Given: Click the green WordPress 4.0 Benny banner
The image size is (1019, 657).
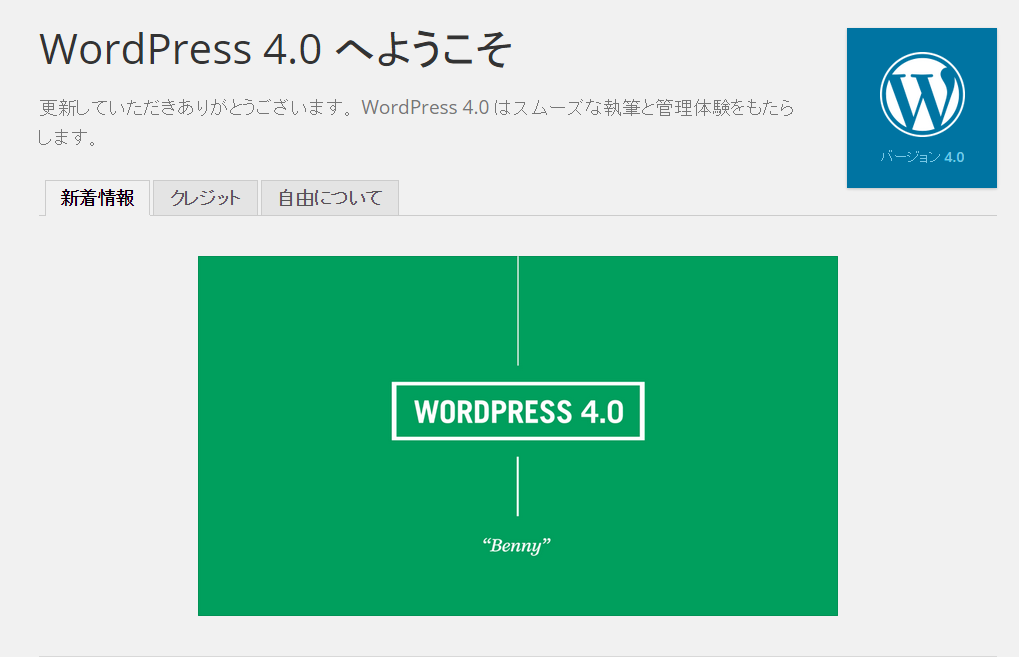Looking at the screenshot, I should [x=518, y=436].
